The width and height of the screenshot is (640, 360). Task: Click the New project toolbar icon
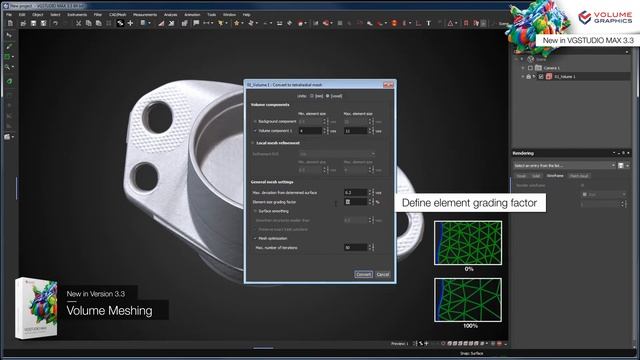click(x=10, y=24)
